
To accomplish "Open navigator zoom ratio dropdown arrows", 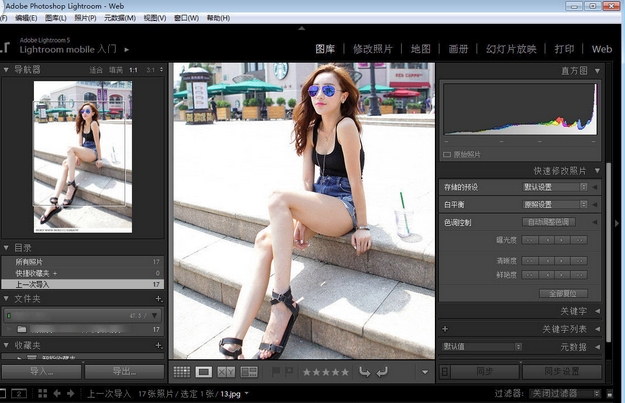I will click(x=161, y=70).
